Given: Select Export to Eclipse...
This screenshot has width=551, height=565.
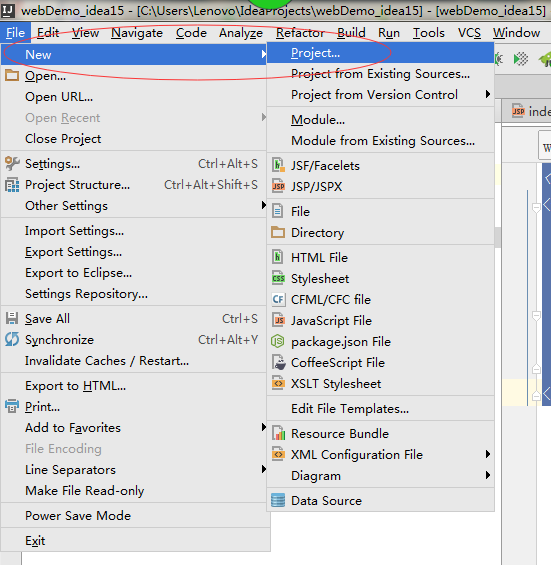Looking at the screenshot, I should tap(133, 273).
